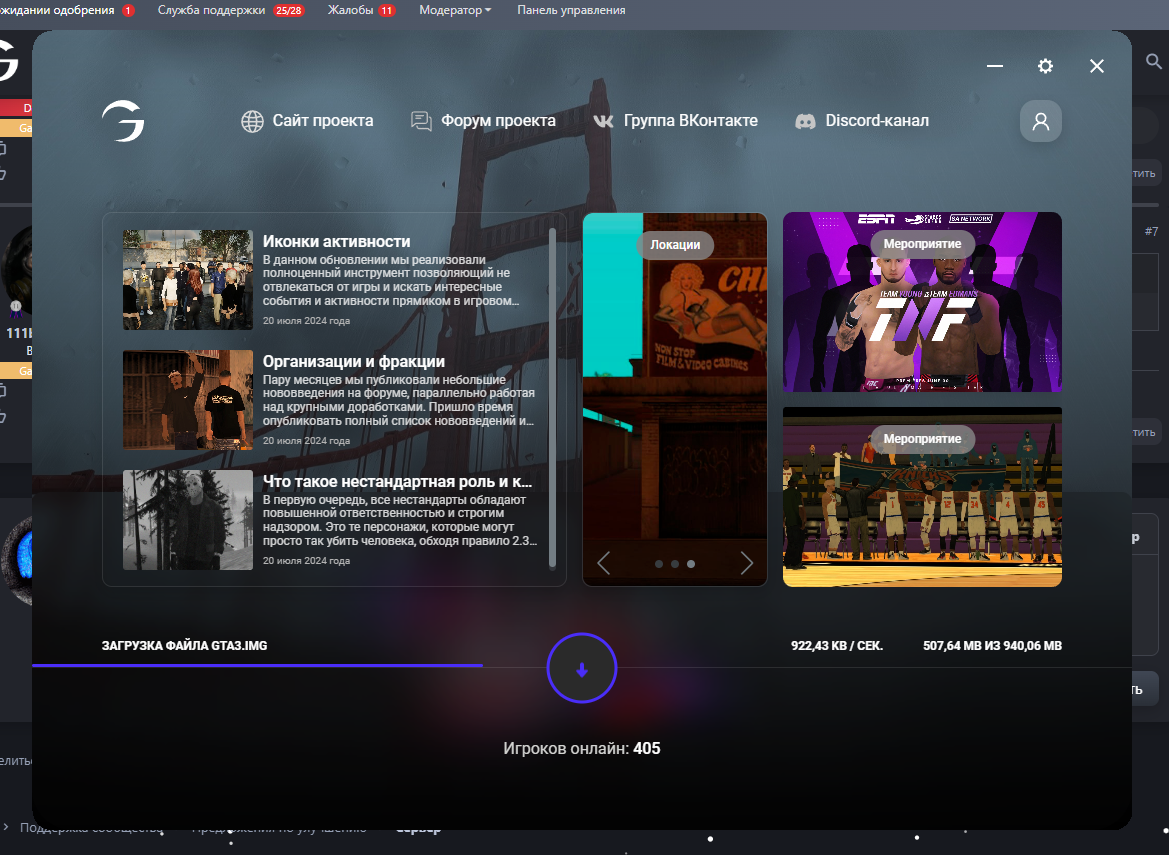The width and height of the screenshot is (1169, 855).
Task: Open Жалобы menu item
Action: coord(350,10)
